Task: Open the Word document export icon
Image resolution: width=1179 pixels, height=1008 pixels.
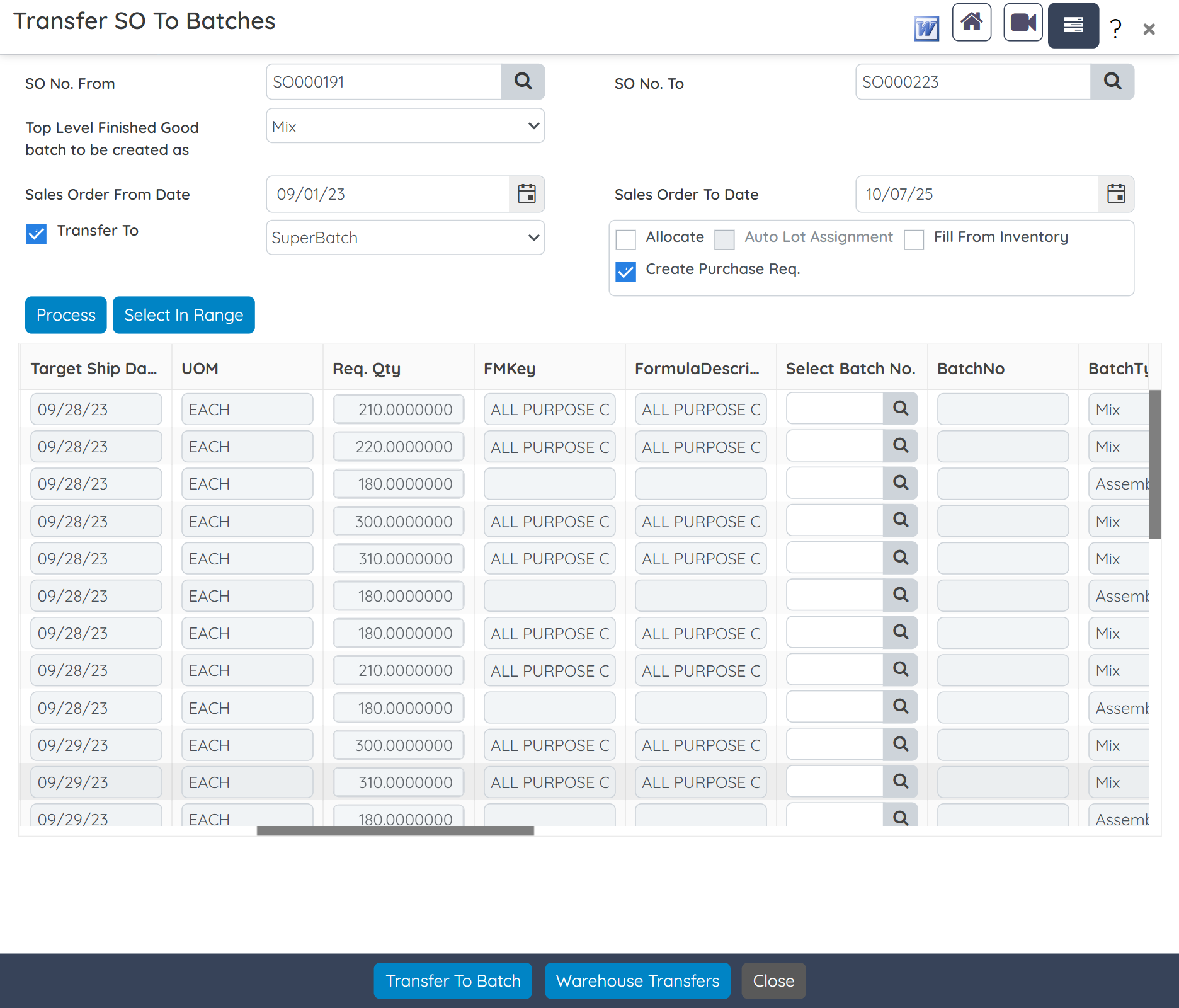Action: [926, 27]
